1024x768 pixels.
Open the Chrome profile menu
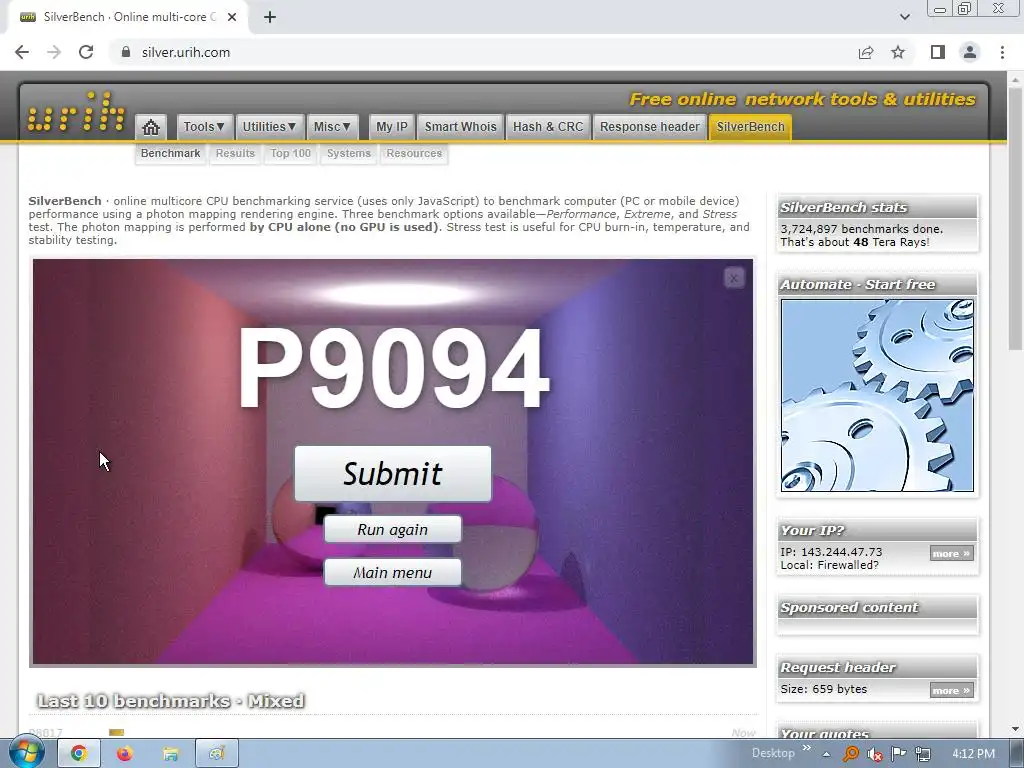970,52
